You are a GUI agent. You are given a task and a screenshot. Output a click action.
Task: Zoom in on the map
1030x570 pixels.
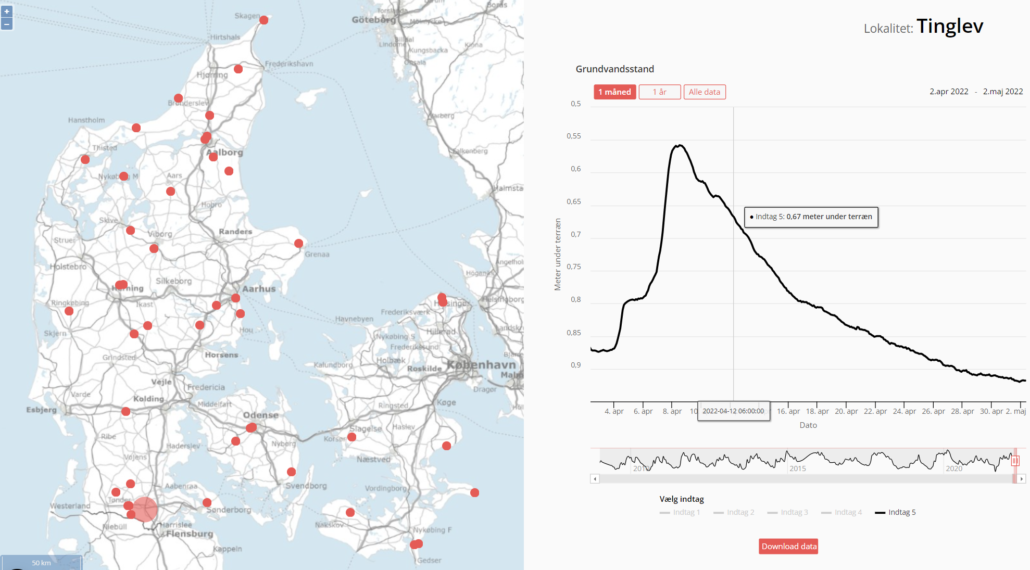(7, 12)
